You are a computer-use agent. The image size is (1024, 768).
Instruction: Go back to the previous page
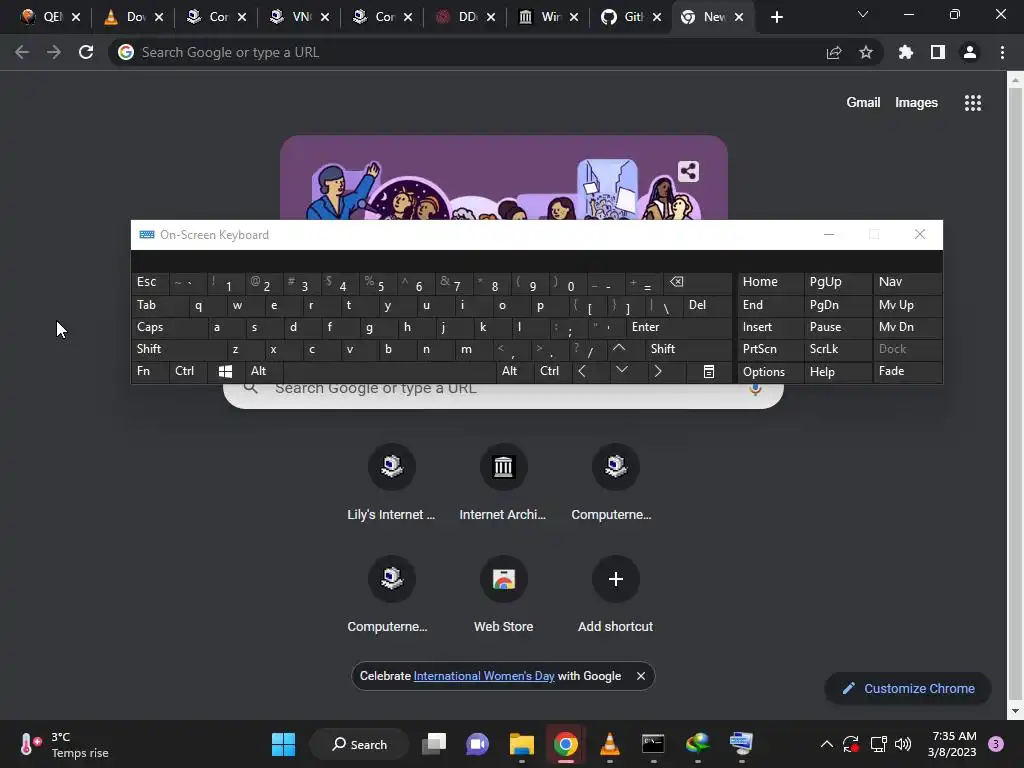[22, 52]
